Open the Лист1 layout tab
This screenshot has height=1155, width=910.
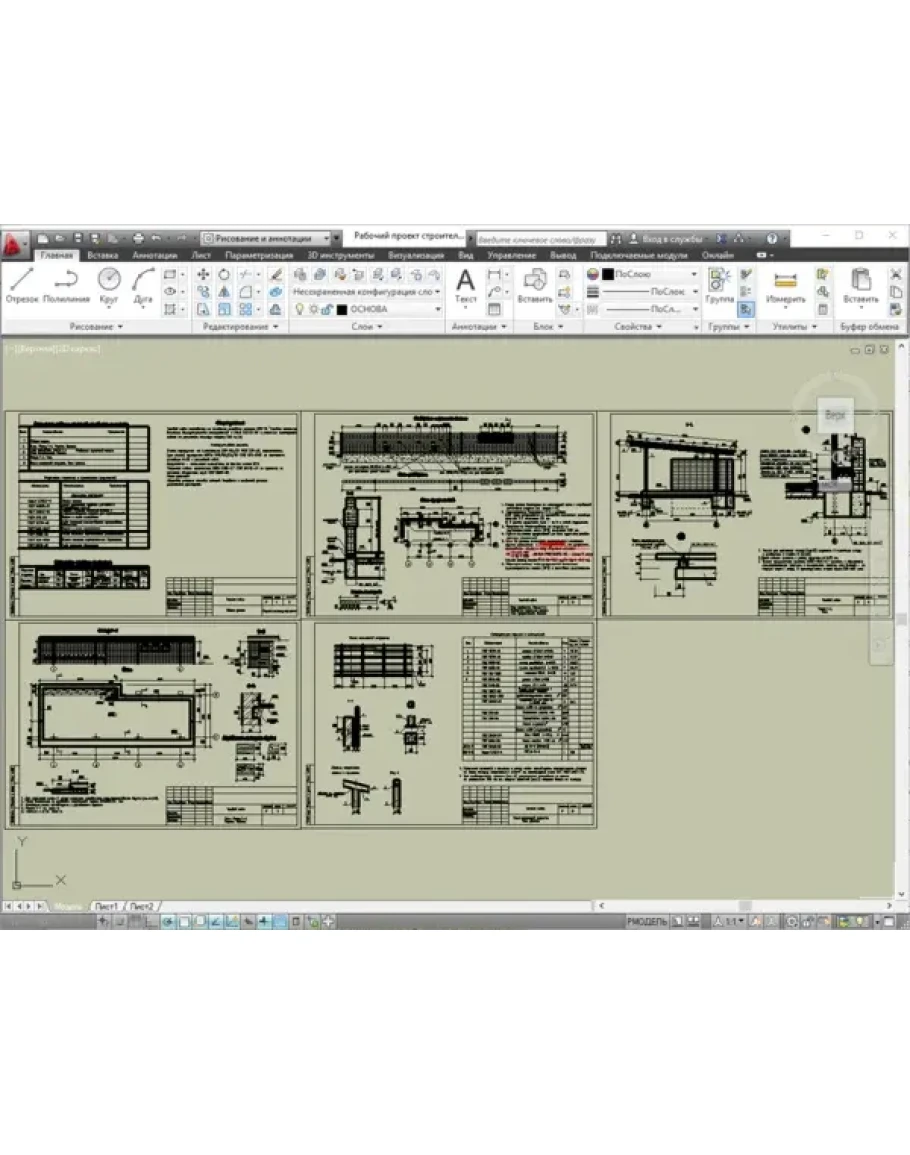(106, 906)
